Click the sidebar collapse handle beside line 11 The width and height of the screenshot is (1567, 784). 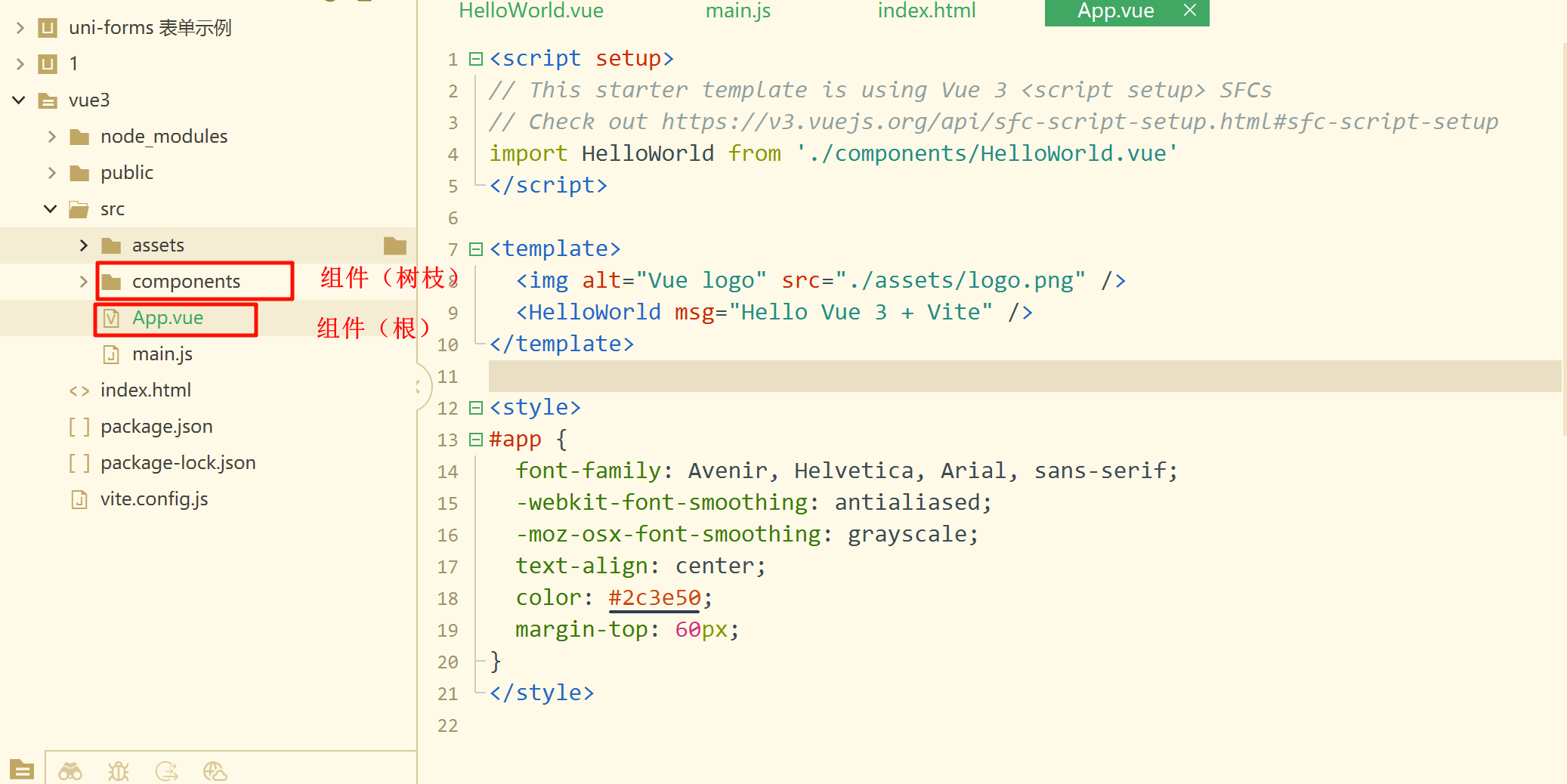[419, 387]
